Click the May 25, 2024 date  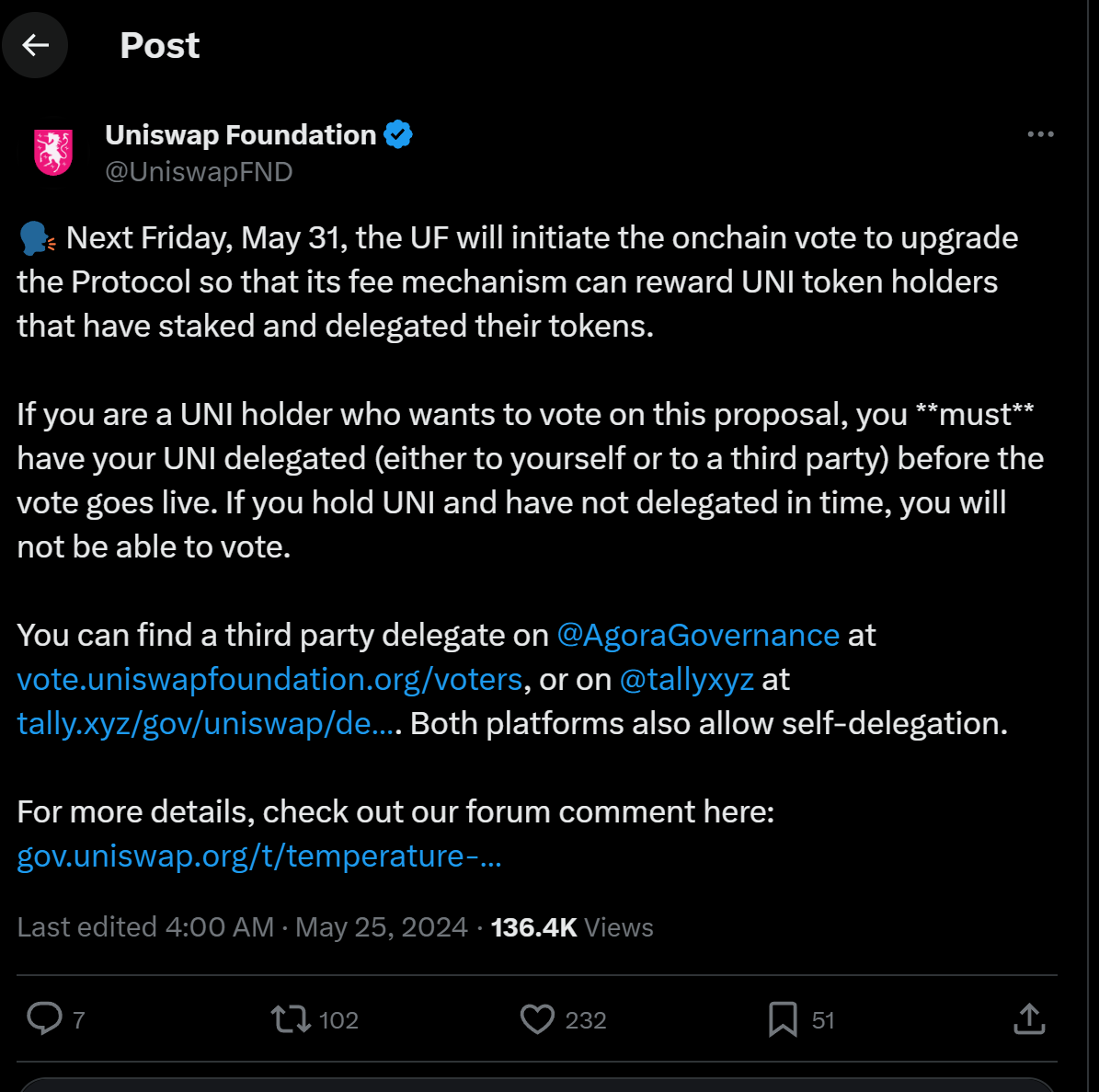382,927
